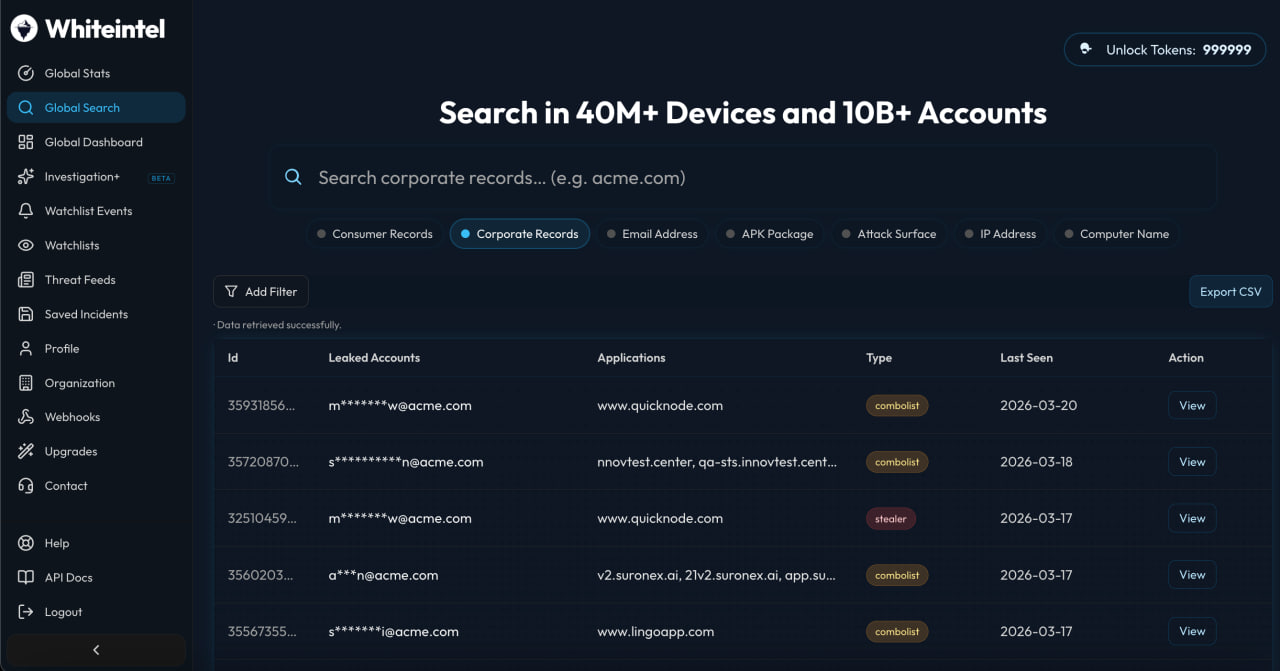Click the Investigation+ sparkle icon
Viewport: 1280px width, 671px height.
point(26,177)
